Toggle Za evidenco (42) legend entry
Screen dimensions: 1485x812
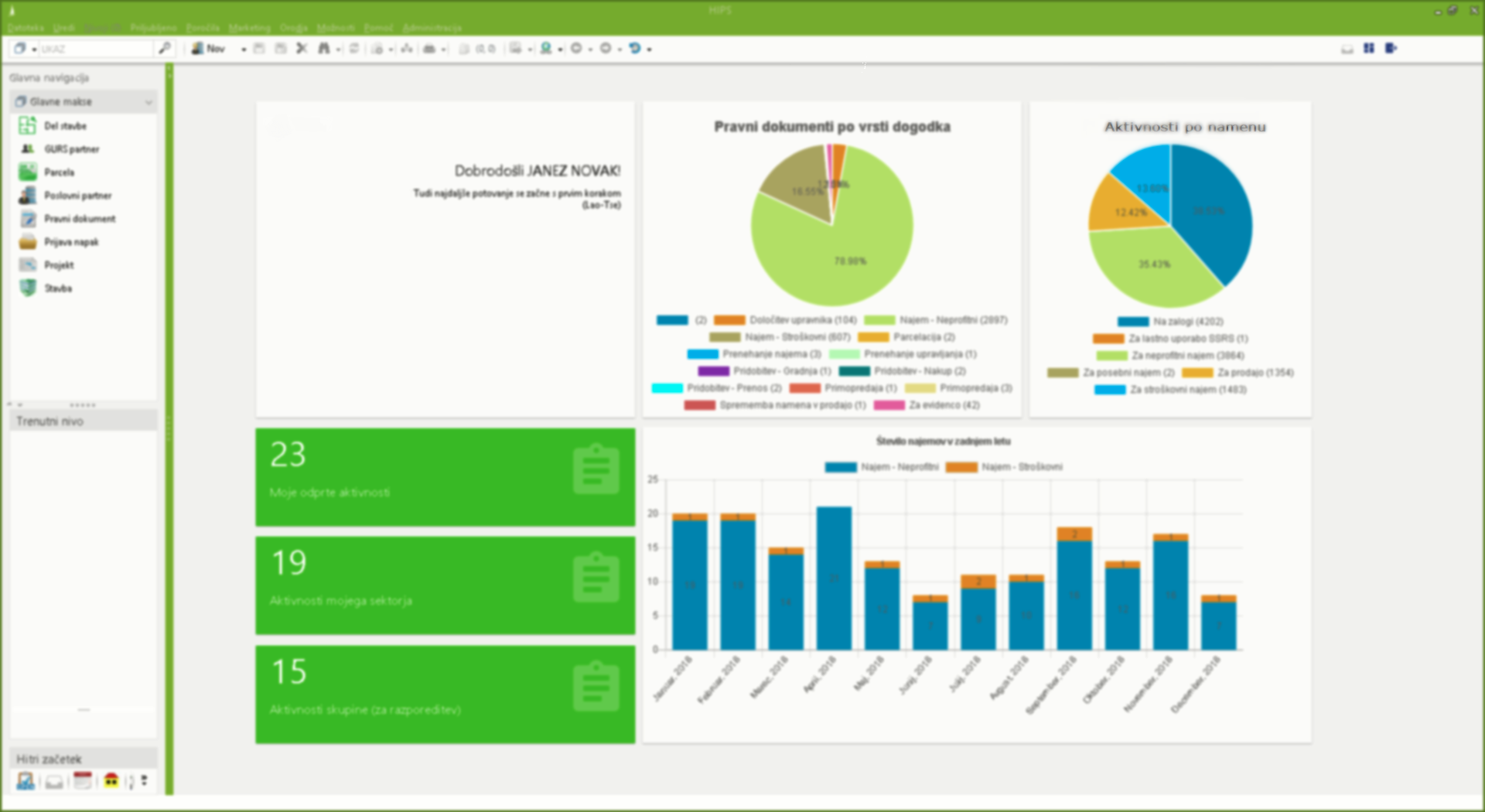point(927,405)
